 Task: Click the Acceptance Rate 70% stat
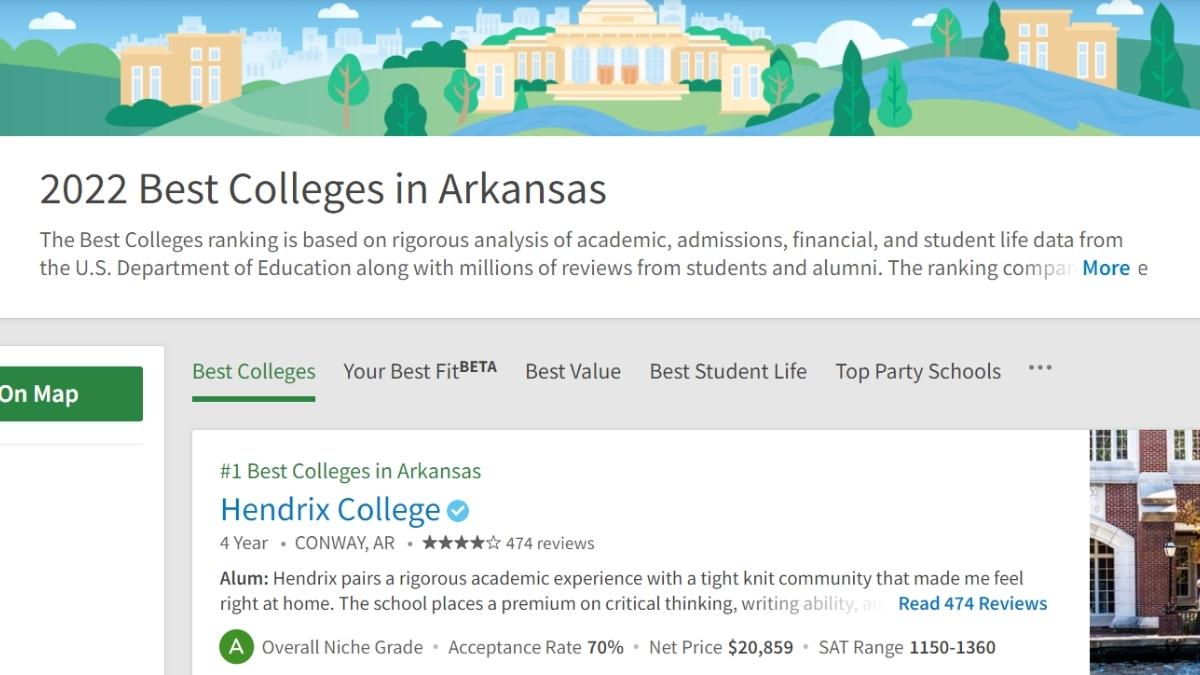tap(535, 648)
